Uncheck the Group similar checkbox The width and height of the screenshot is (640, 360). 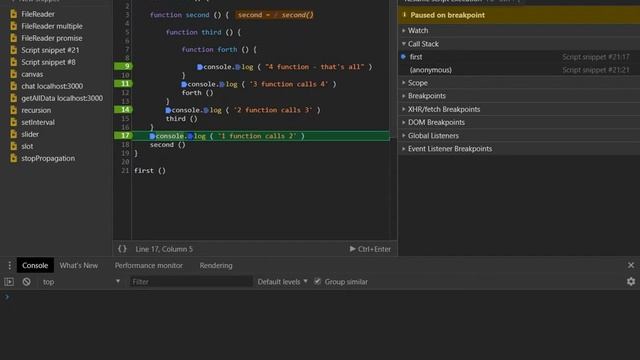318,281
